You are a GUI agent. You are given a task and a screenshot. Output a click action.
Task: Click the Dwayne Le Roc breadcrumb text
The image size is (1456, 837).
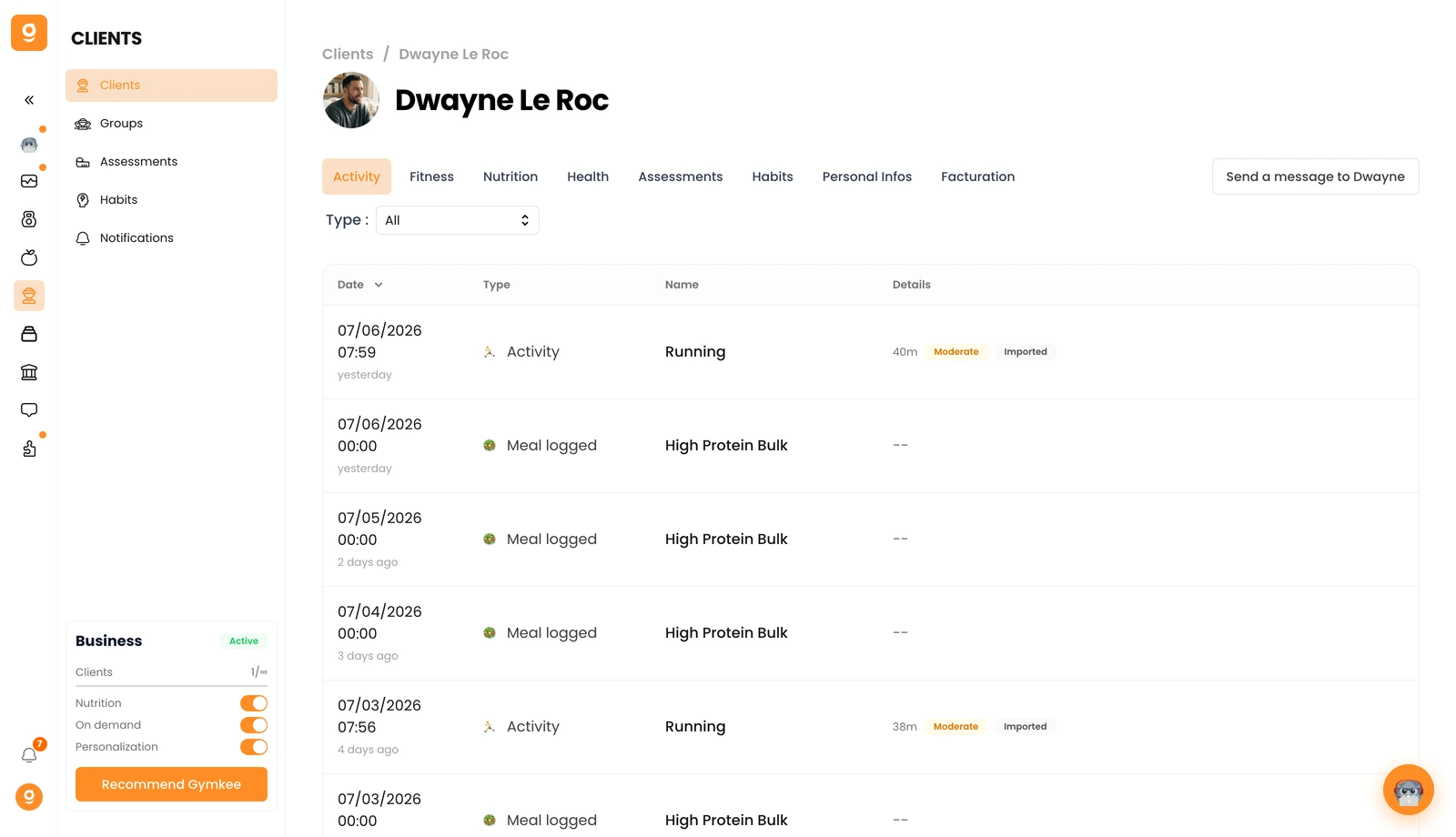coord(453,55)
